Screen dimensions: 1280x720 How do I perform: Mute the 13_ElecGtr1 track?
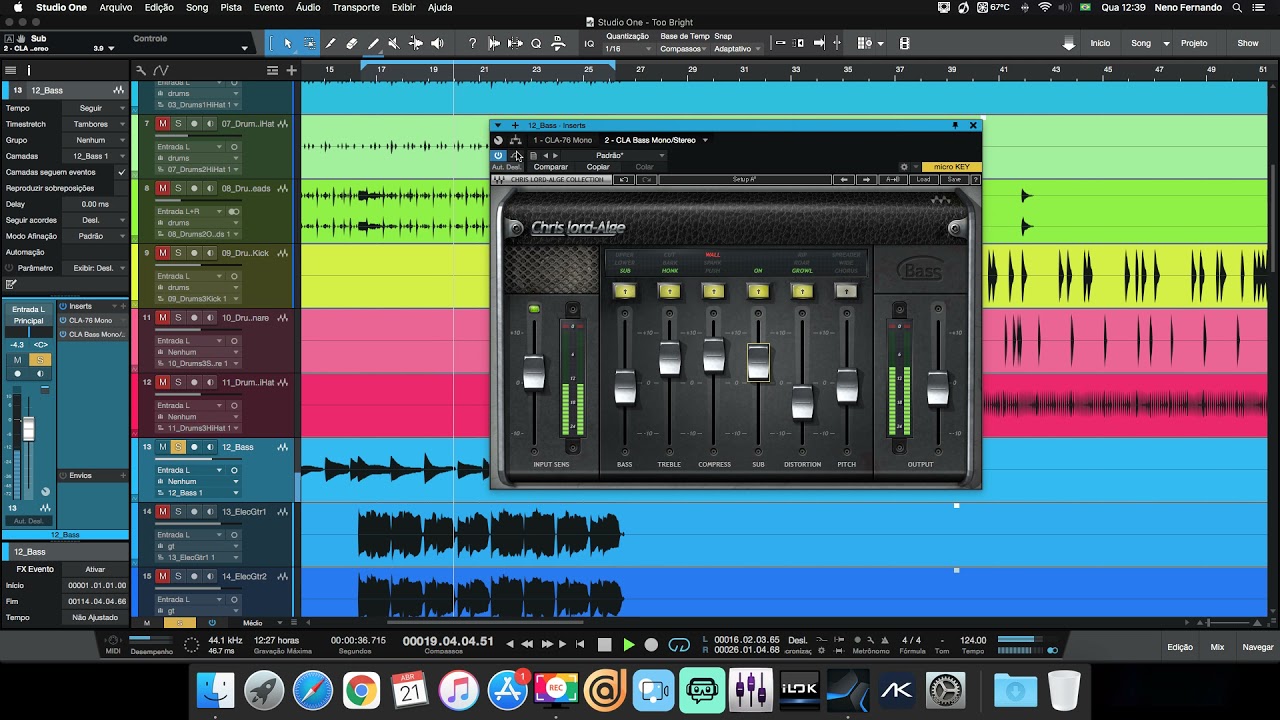tap(162, 512)
